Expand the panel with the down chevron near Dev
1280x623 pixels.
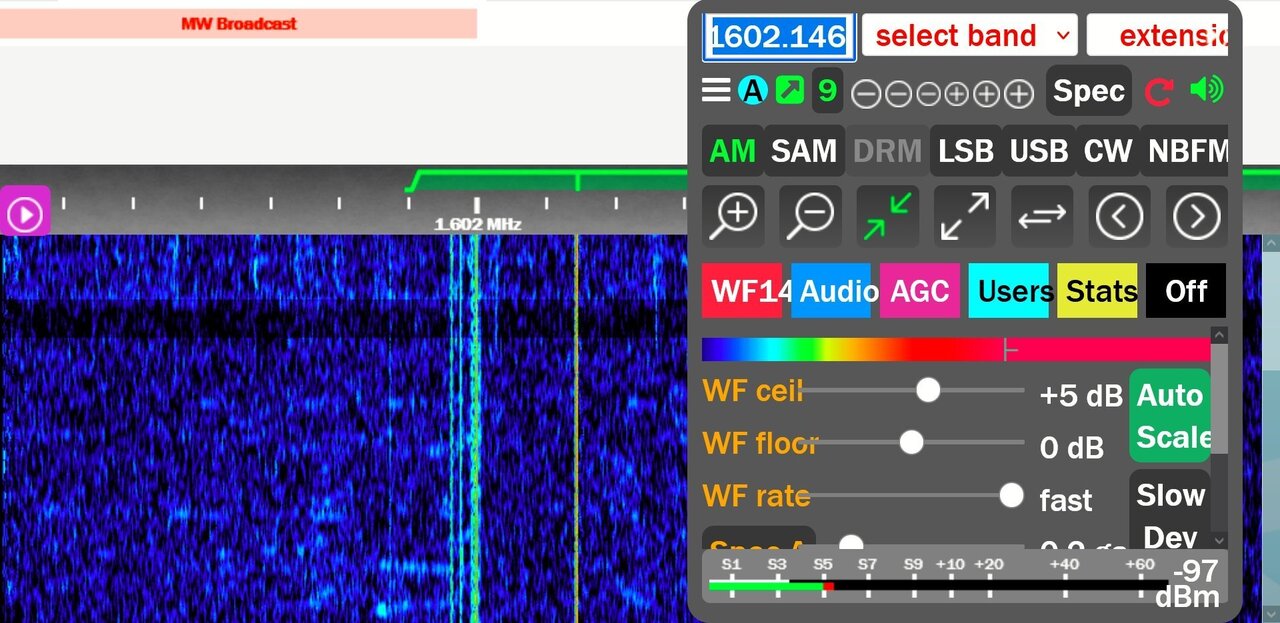[x=1219, y=541]
